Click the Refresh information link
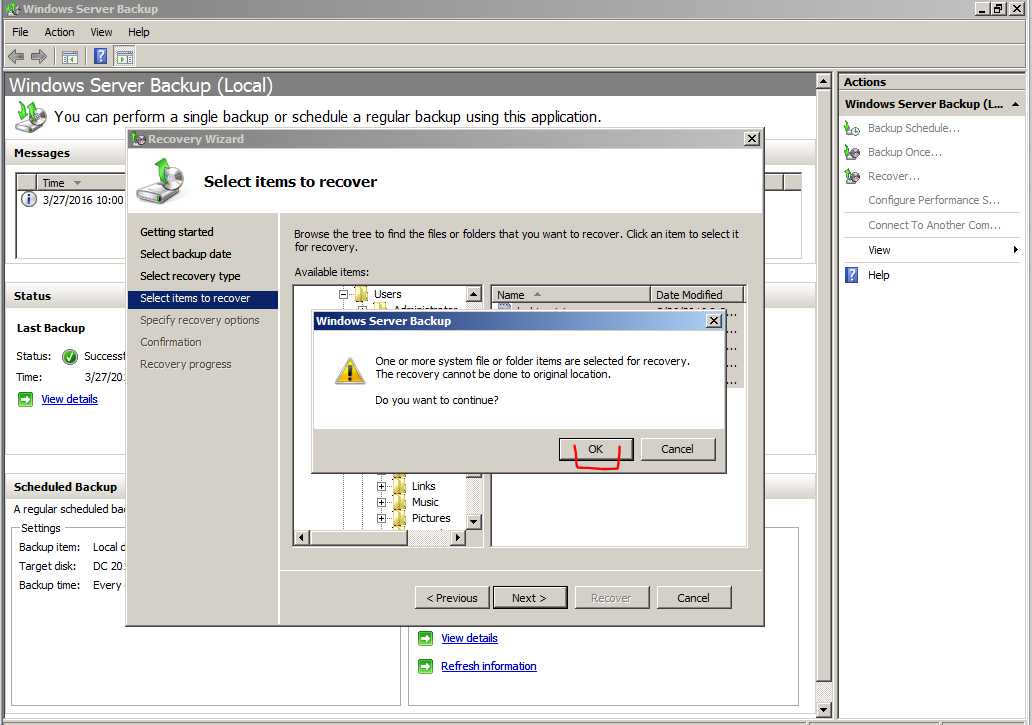Screen dimensions: 1032x725 pyautogui.click(x=489, y=666)
